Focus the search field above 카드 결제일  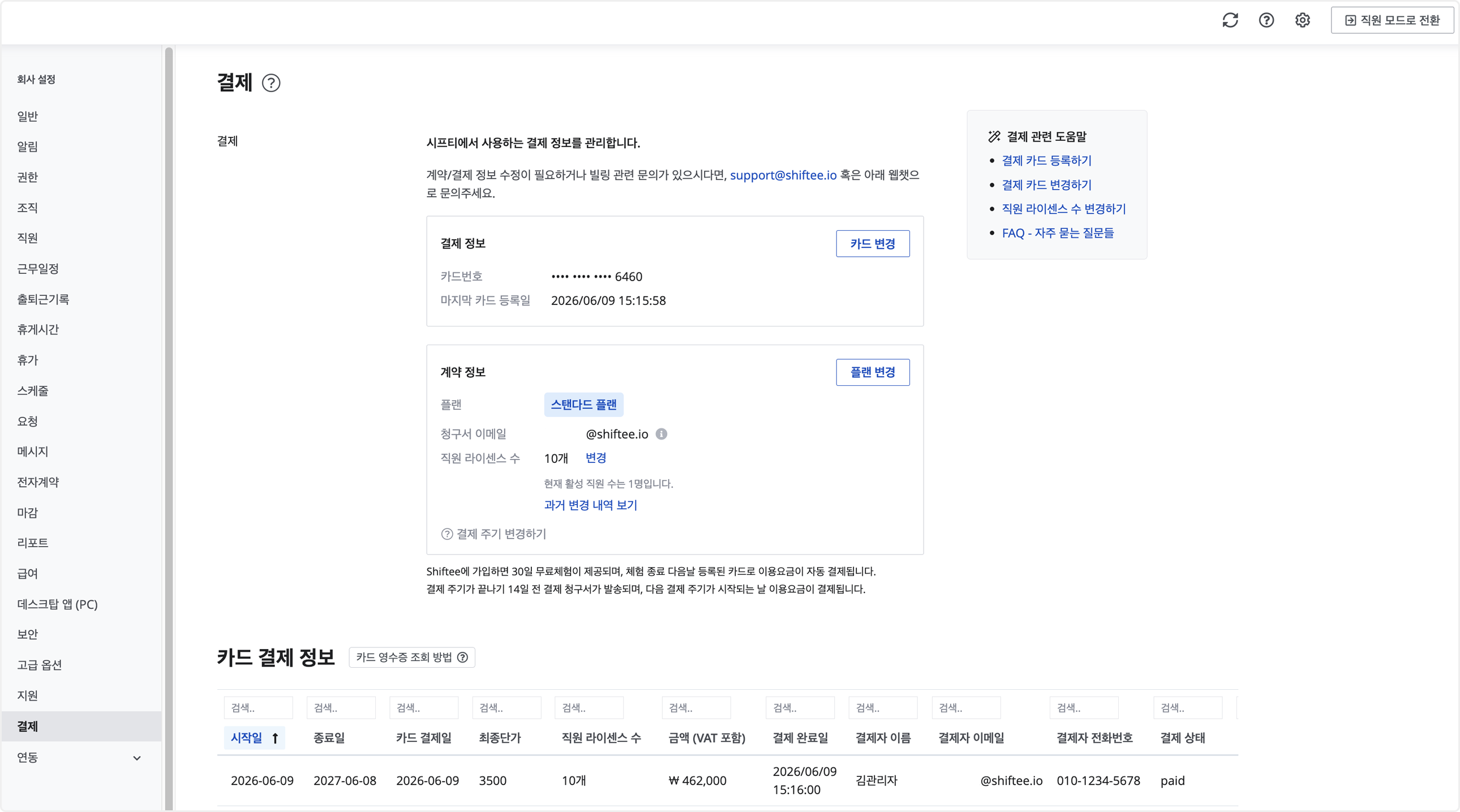424,708
